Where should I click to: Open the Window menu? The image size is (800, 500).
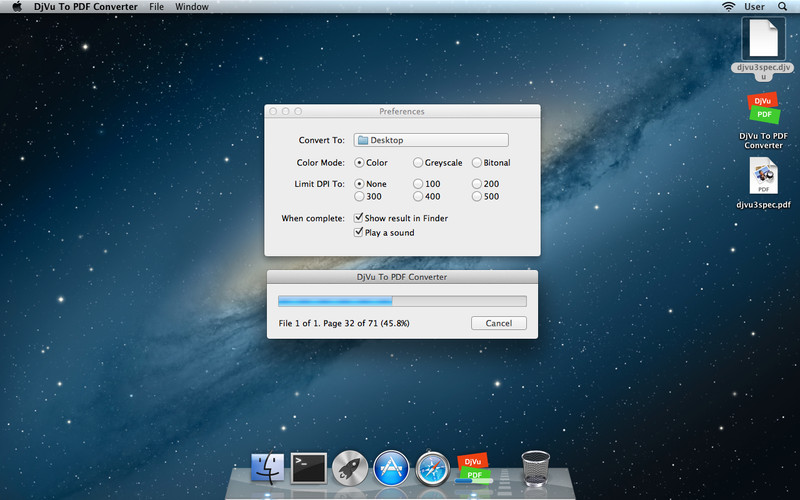pos(192,7)
